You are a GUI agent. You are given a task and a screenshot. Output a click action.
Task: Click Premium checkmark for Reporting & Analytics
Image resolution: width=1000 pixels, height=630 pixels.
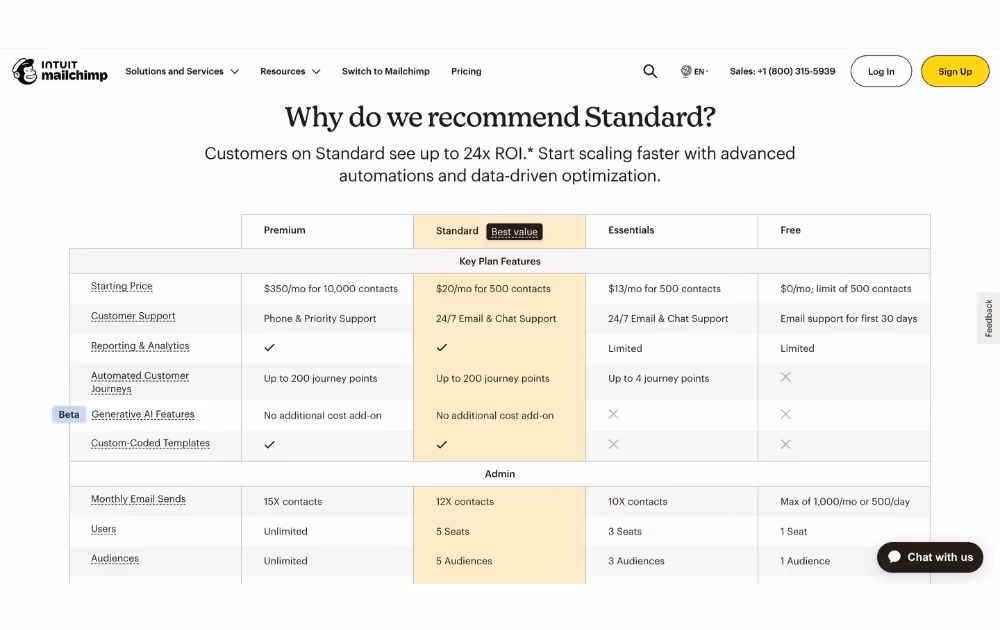270,348
